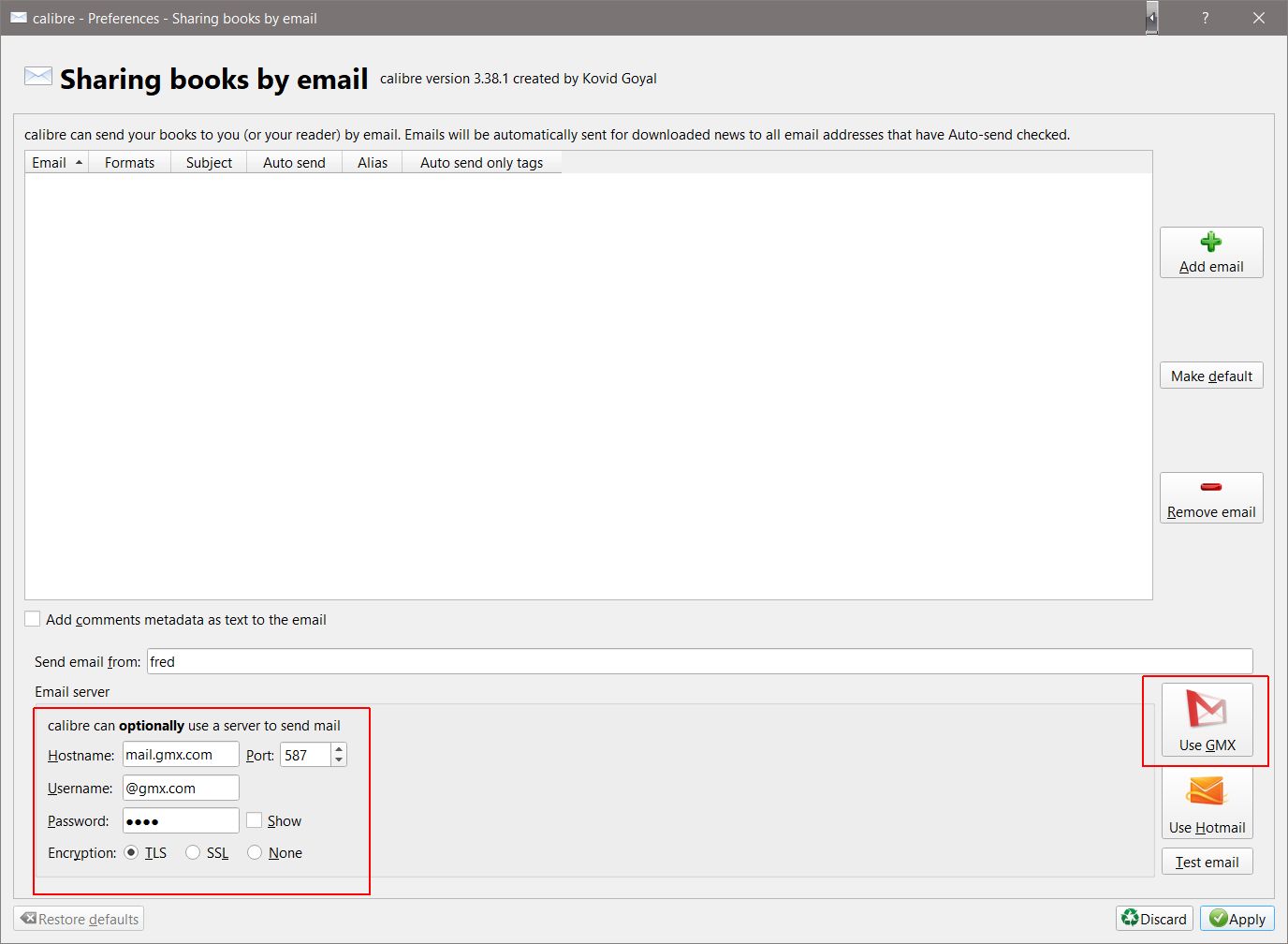Viewport: 1288px width, 944px height.
Task: Click the collapse arrow handle in title bar
Action: [x=1152, y=18]
